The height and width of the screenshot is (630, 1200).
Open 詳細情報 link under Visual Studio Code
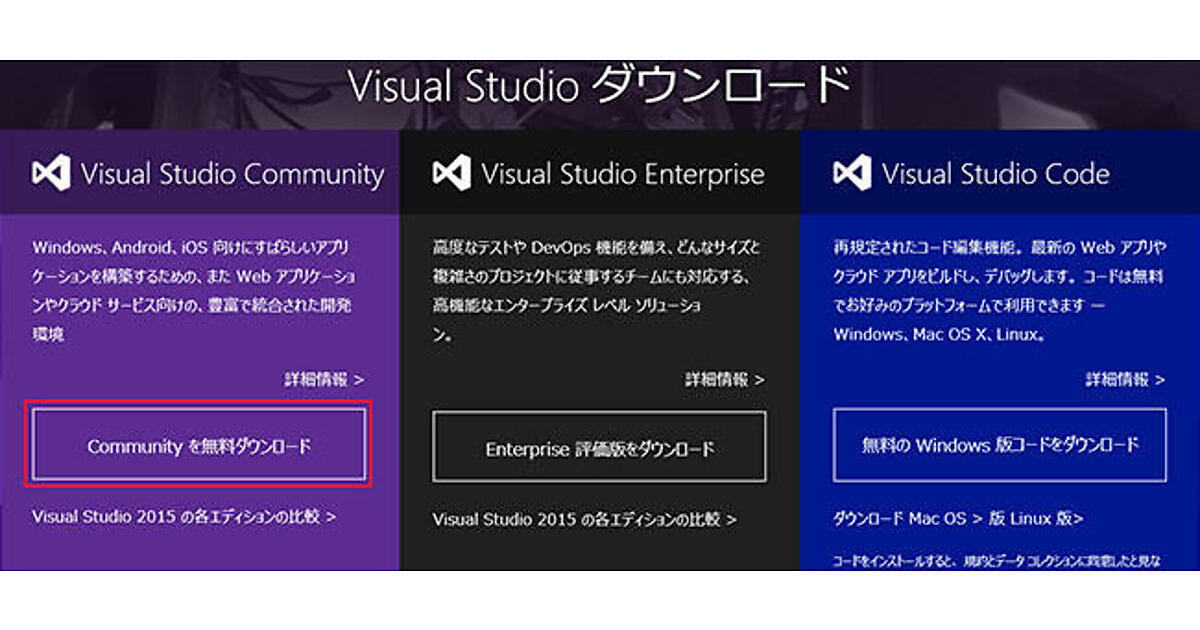tap(1125, 379)
